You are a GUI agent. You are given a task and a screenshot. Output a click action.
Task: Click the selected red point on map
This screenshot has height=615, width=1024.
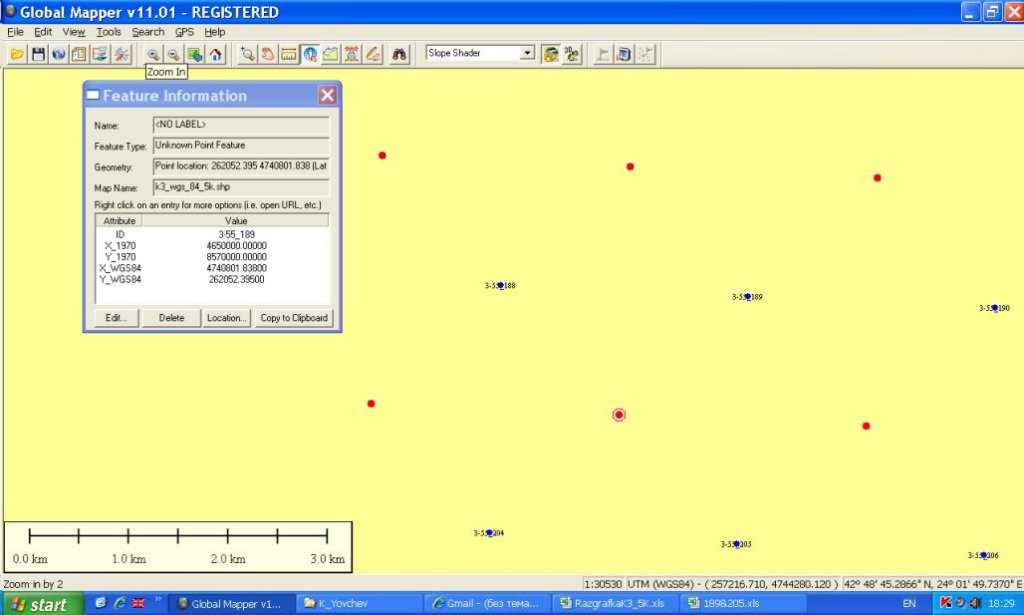coord(619,415)
